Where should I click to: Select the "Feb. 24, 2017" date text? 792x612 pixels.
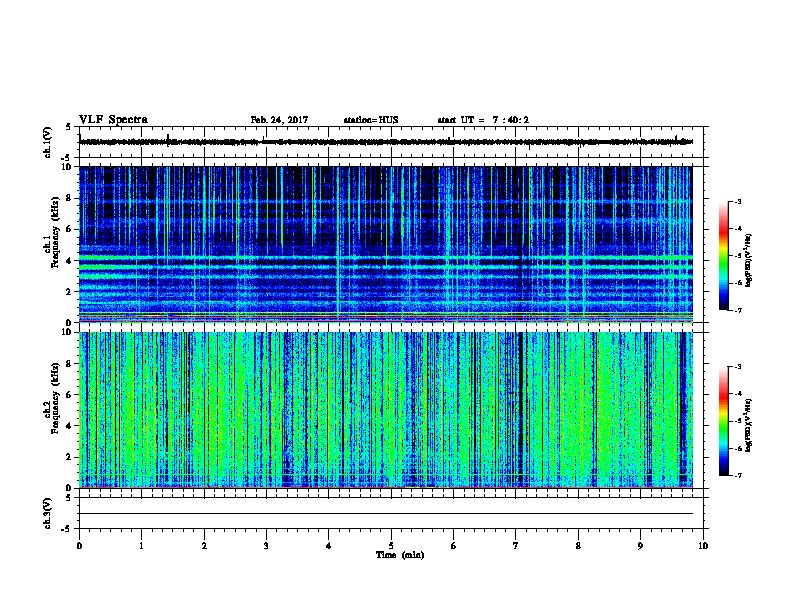click(279, 120)
